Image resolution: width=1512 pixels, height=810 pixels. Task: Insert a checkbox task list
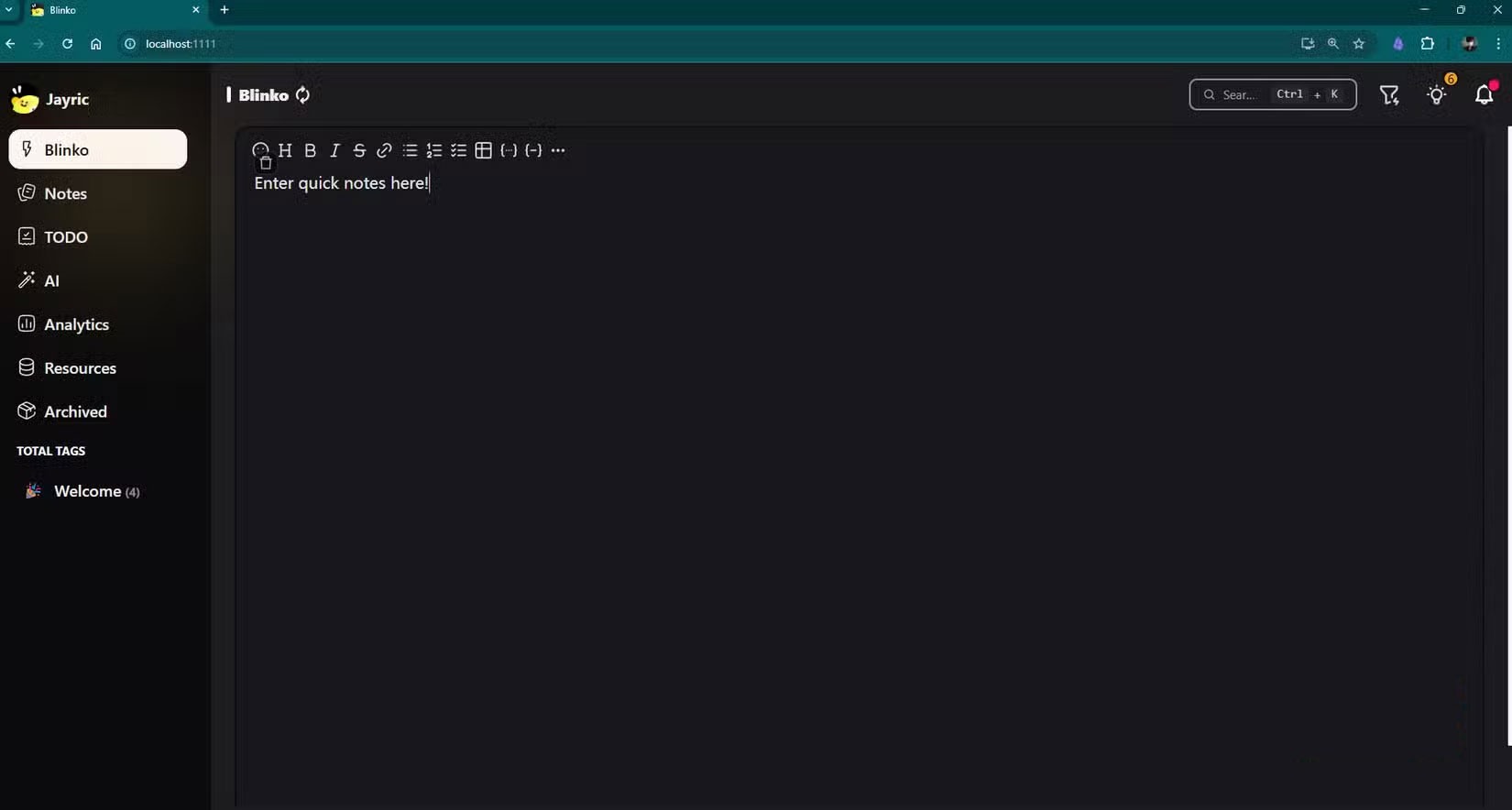[x=459, y=150]
